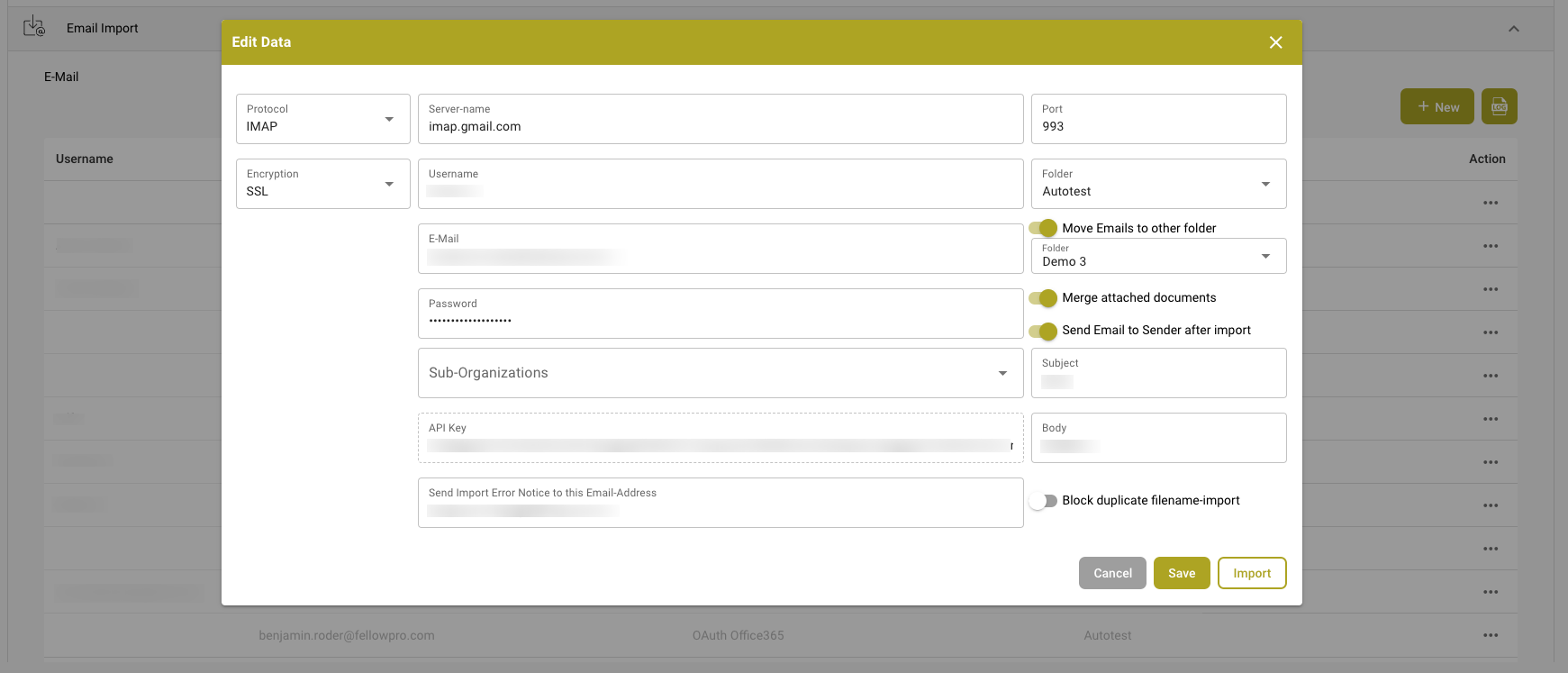The height and width of the screenshot is (673, 1568).
Task: Open the three-dot menu in first table row
Action: [x=1491, y=203]
